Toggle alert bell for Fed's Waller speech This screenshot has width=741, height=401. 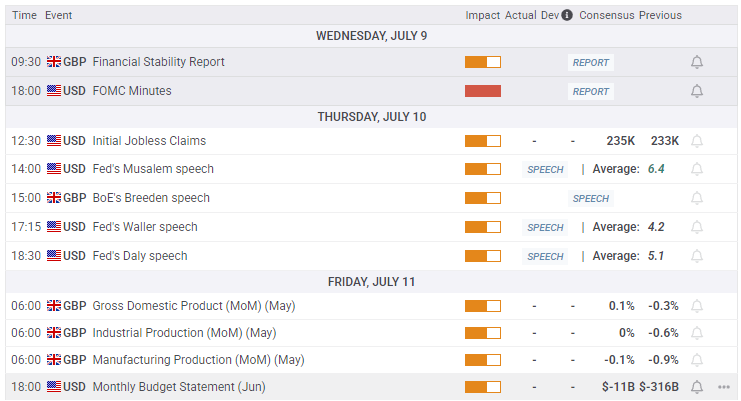[x=697, y=228]
